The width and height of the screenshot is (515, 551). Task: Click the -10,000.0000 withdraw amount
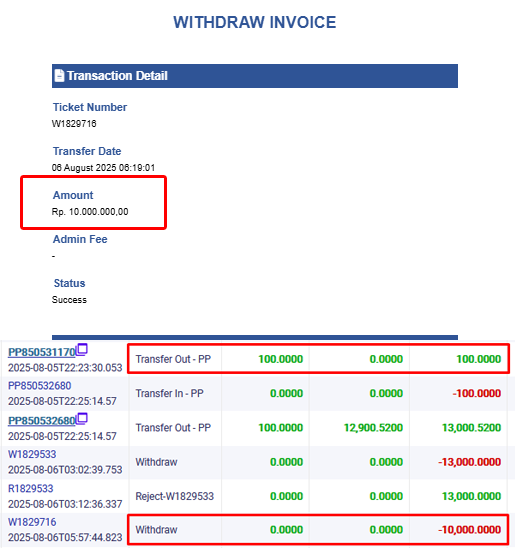(x=469, y=530)
